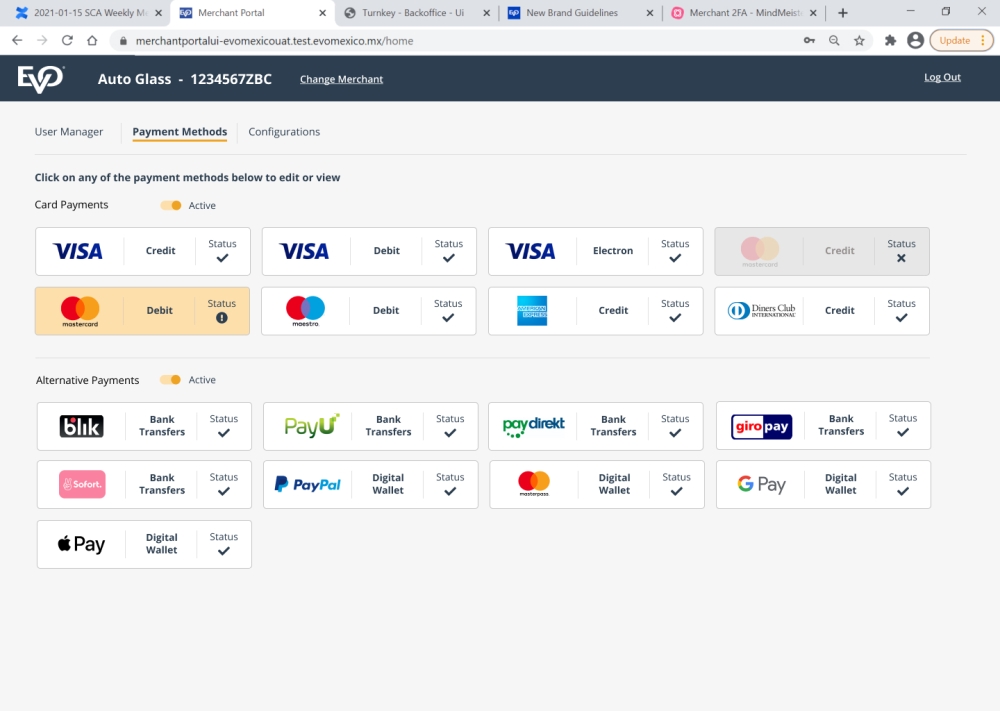
Task: Bookmark this page with the star icon
Action: 859,40
